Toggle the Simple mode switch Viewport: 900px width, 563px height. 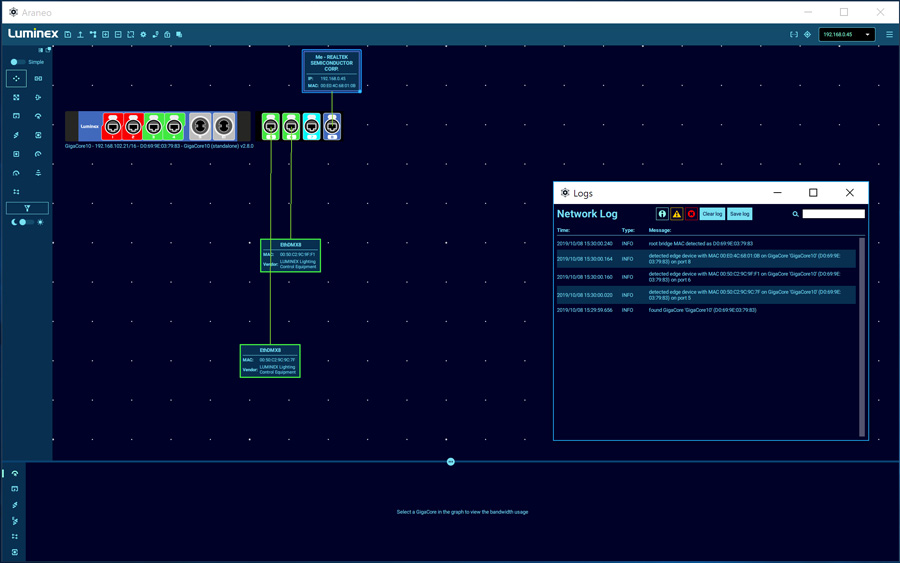pos(17,62)
